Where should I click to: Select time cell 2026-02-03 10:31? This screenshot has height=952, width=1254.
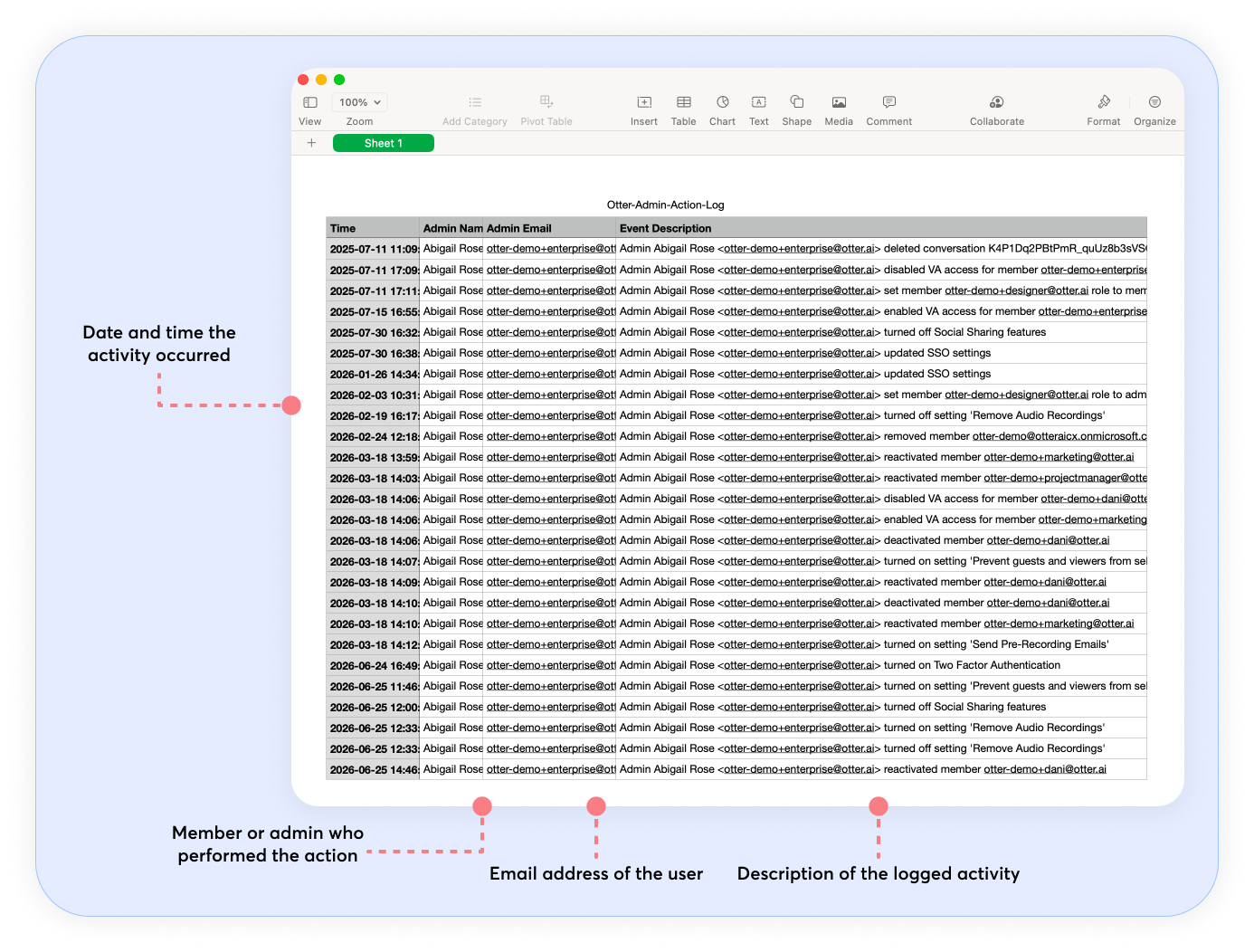tap(373, 395)
